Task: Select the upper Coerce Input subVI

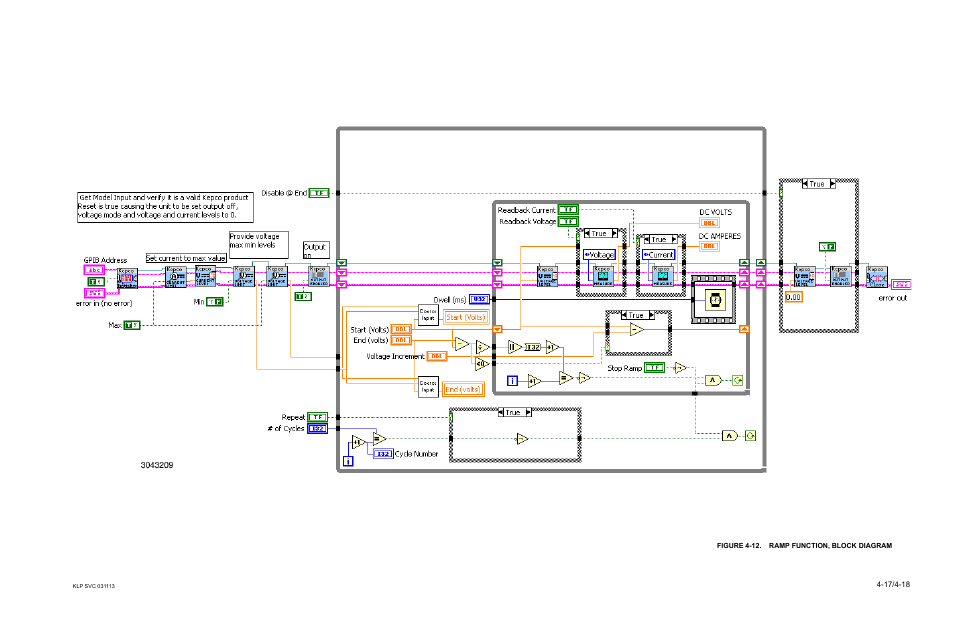Action: (428, 315)
